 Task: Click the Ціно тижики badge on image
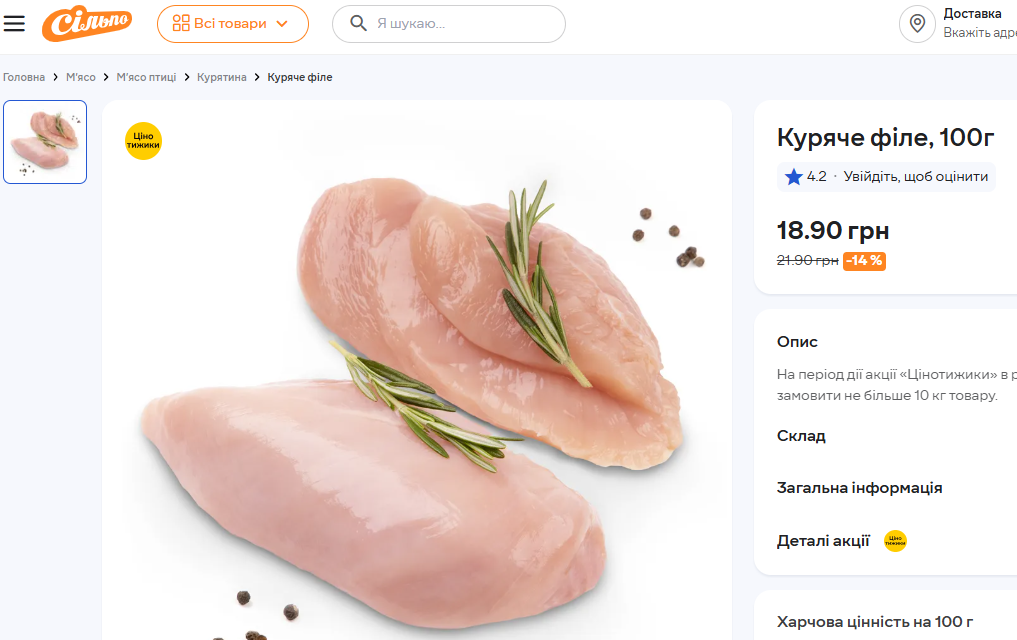click(143, 141)
